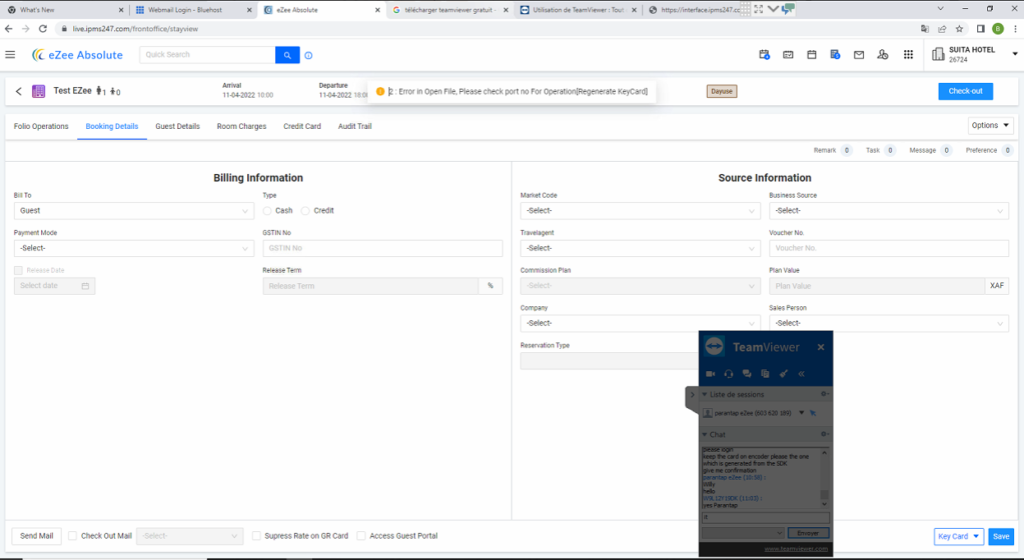The width and height of the screenshot is (1024, 560).
Task: Click the SUITA HOTEL building icon
Action: point(938,54)
